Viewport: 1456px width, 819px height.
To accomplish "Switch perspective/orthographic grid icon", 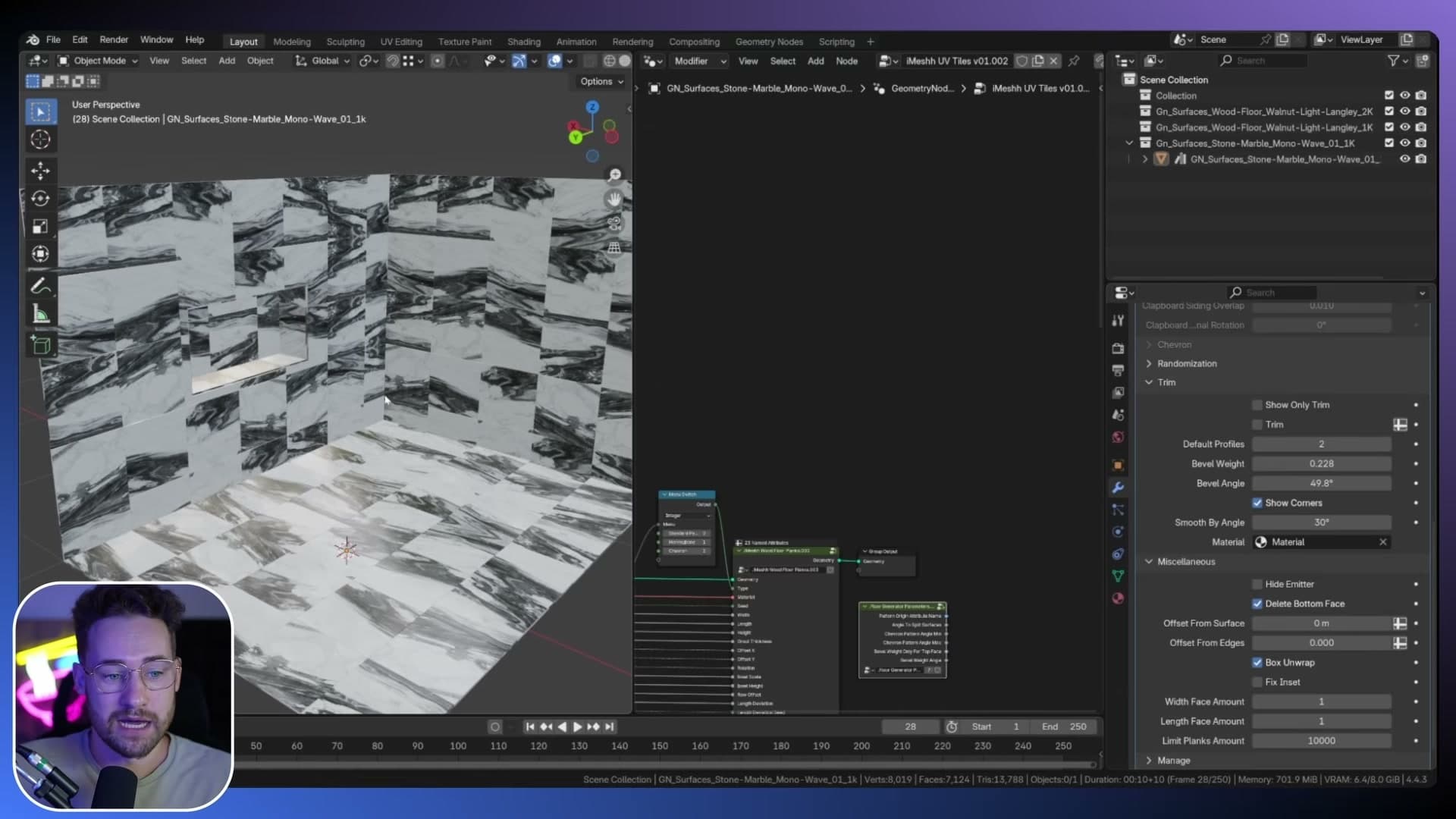I will pyautogui.click(x=614, y=248).
